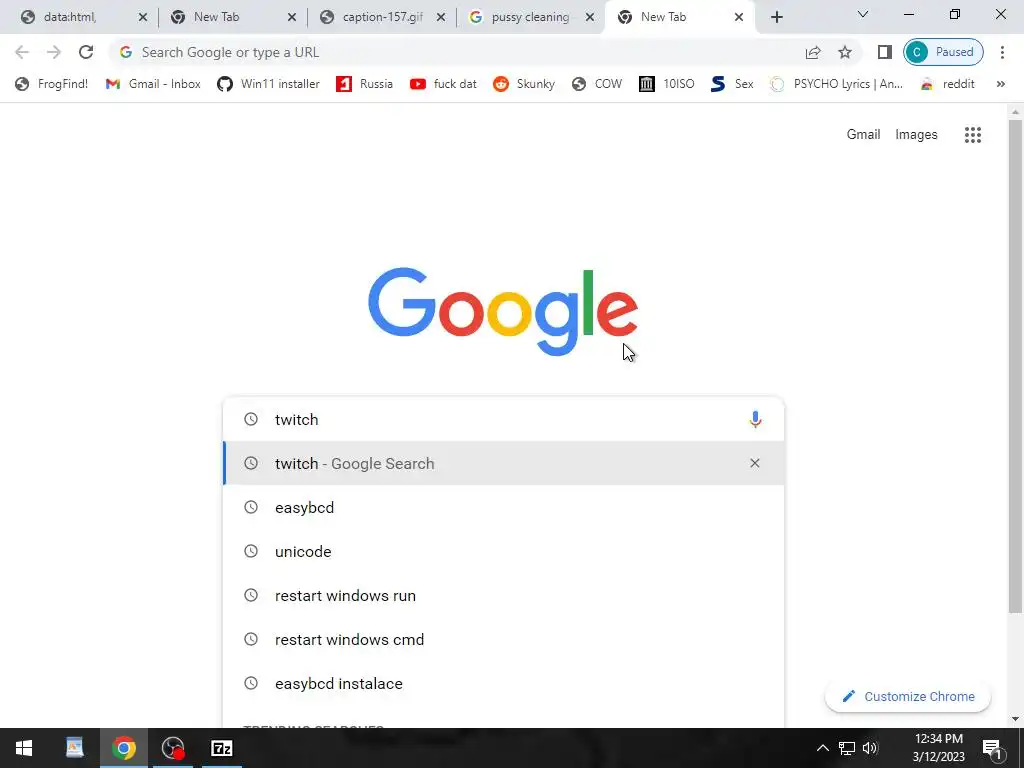This screenshot has height=768, width=1024.
Task: Click the Google logo
Action: pyautogui.click(x=503, y=312)
